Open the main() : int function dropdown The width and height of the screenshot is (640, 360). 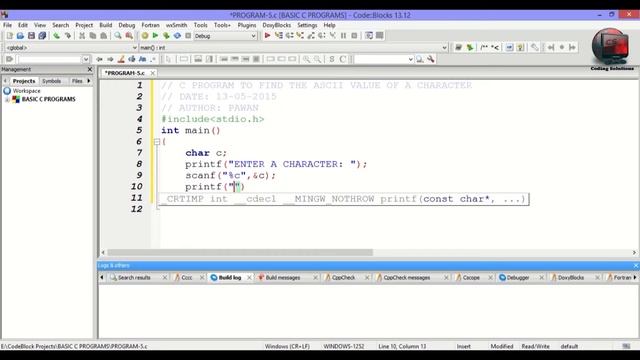pyautogui.click(x=444, y=48)
